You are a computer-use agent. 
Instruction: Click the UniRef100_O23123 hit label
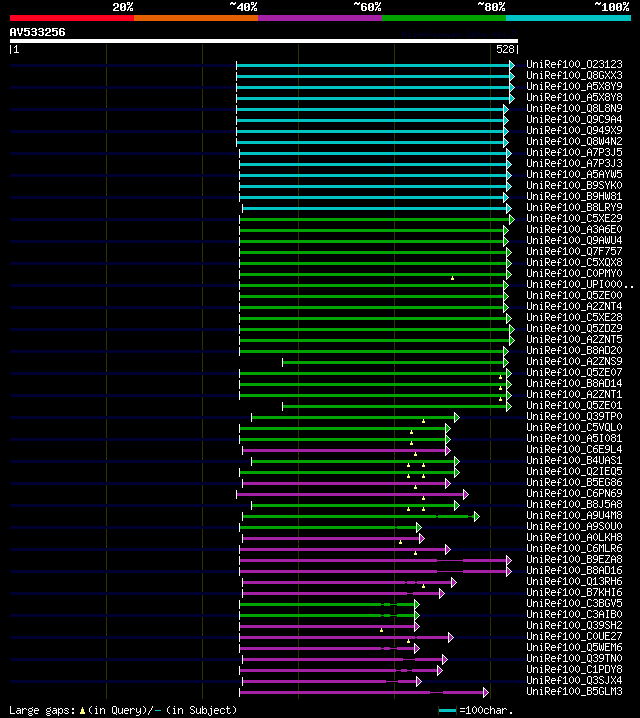[574, 64]
